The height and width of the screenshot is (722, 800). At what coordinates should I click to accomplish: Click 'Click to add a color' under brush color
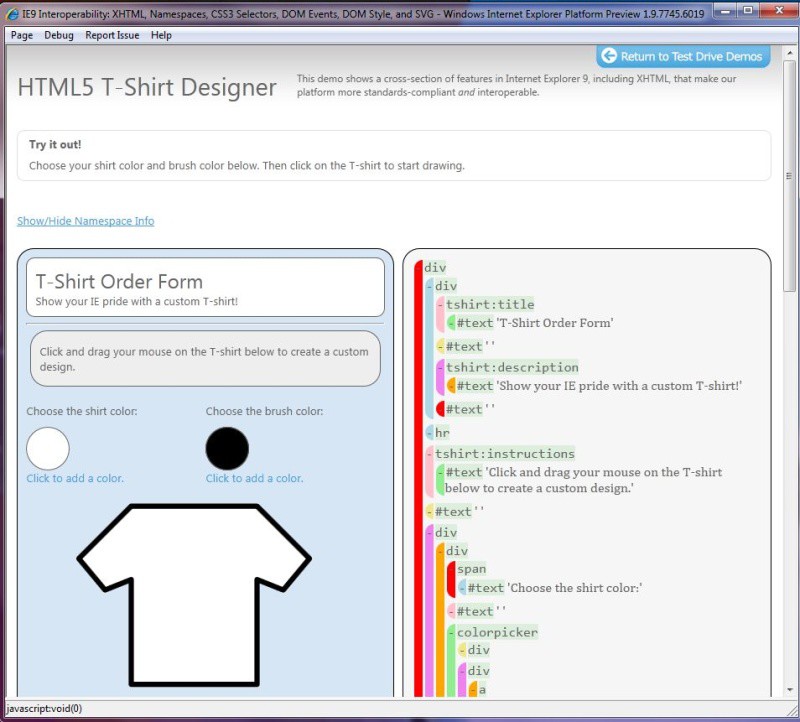(254, 478)
